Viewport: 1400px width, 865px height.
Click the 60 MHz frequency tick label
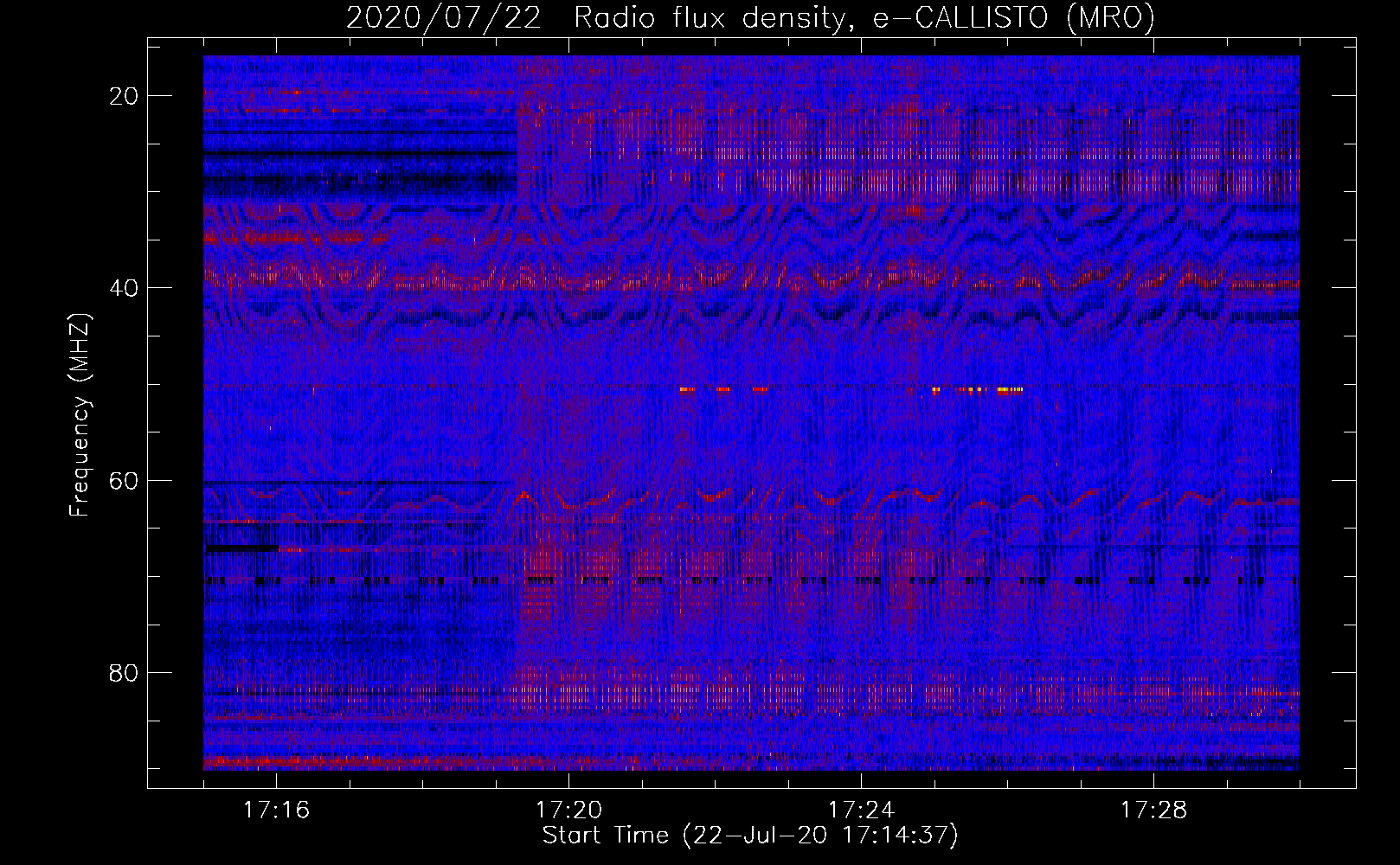(125, 481)
